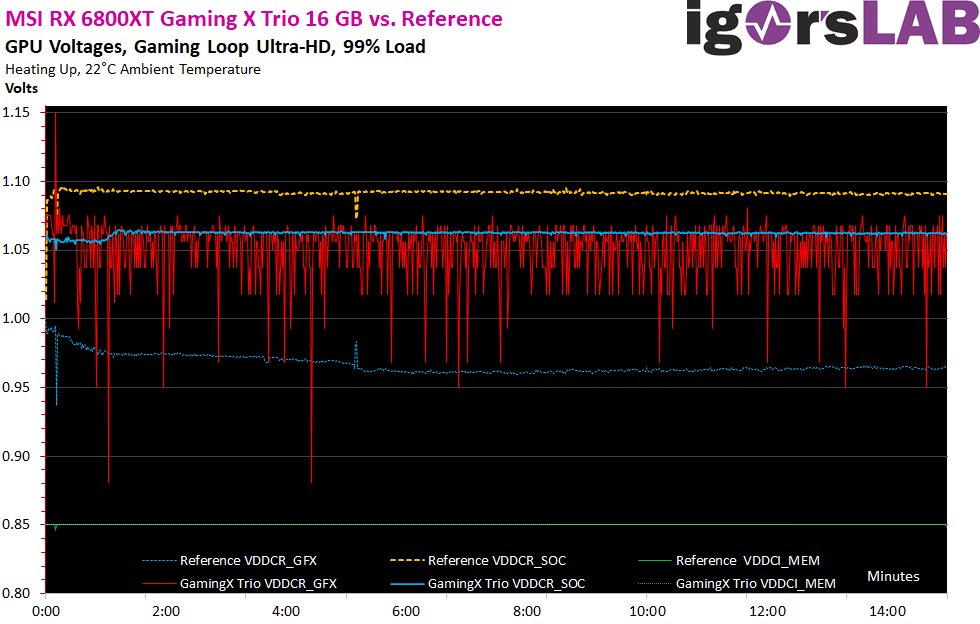Click the solid blue swatch for GamingX Trio VDDCR_SOC

[408, 584]
